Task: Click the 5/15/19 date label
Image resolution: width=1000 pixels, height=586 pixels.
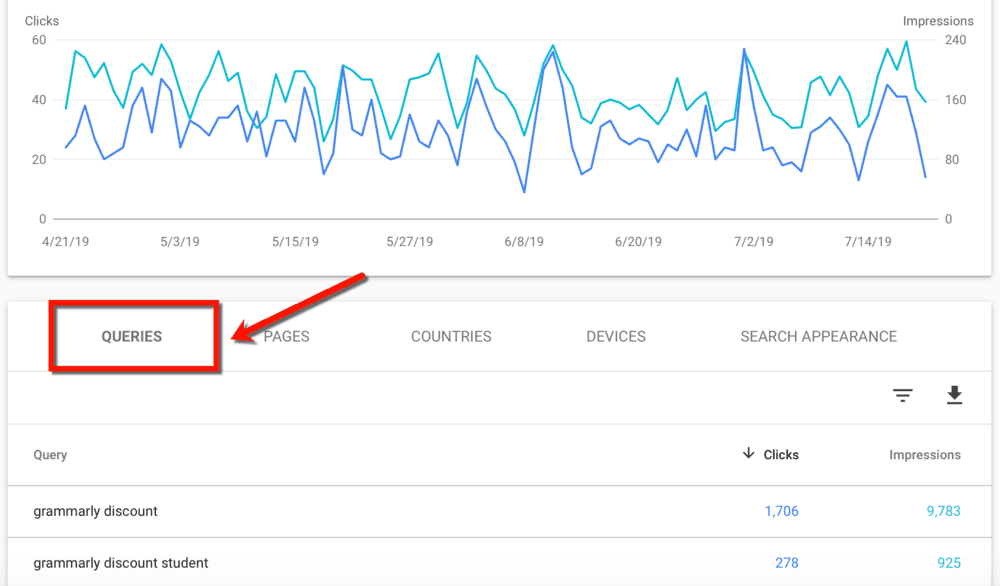Action: click(295, 242)
